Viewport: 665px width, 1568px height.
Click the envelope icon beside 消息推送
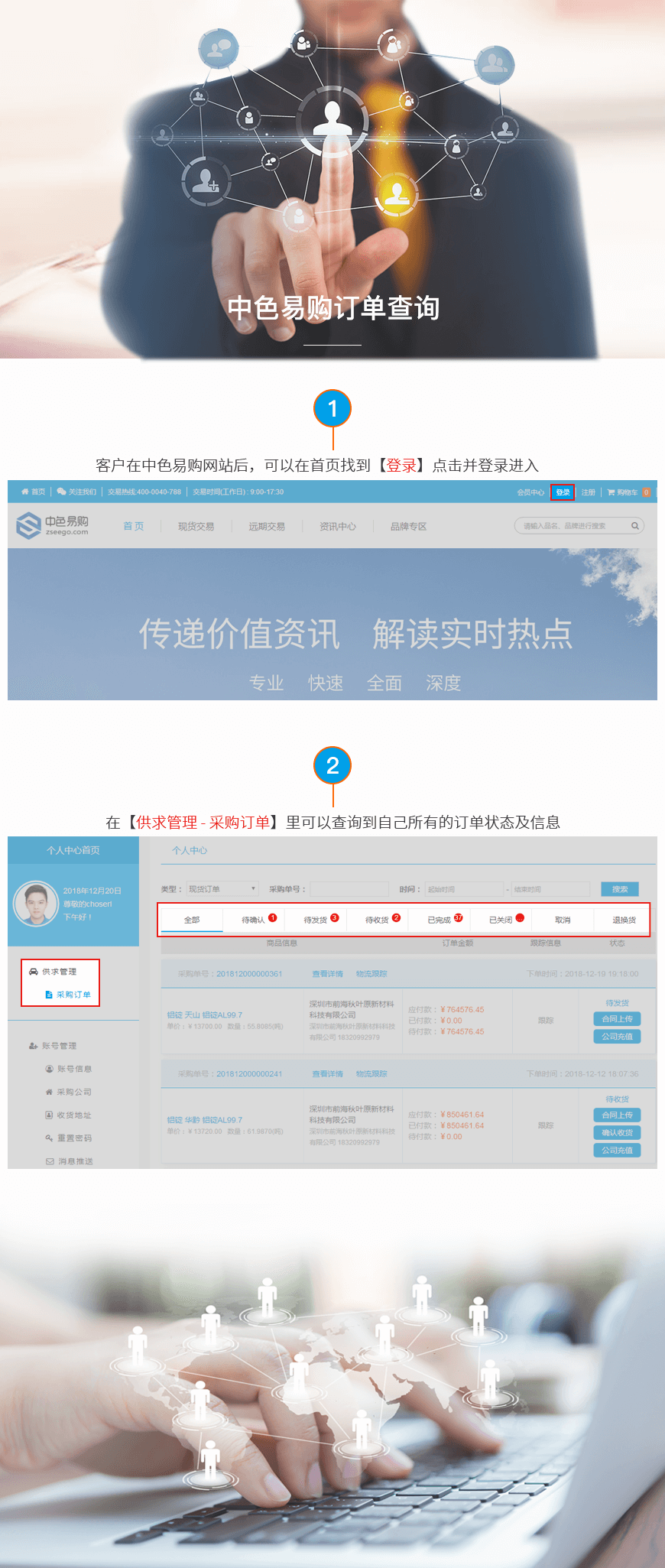click(x=50, y=1161)
